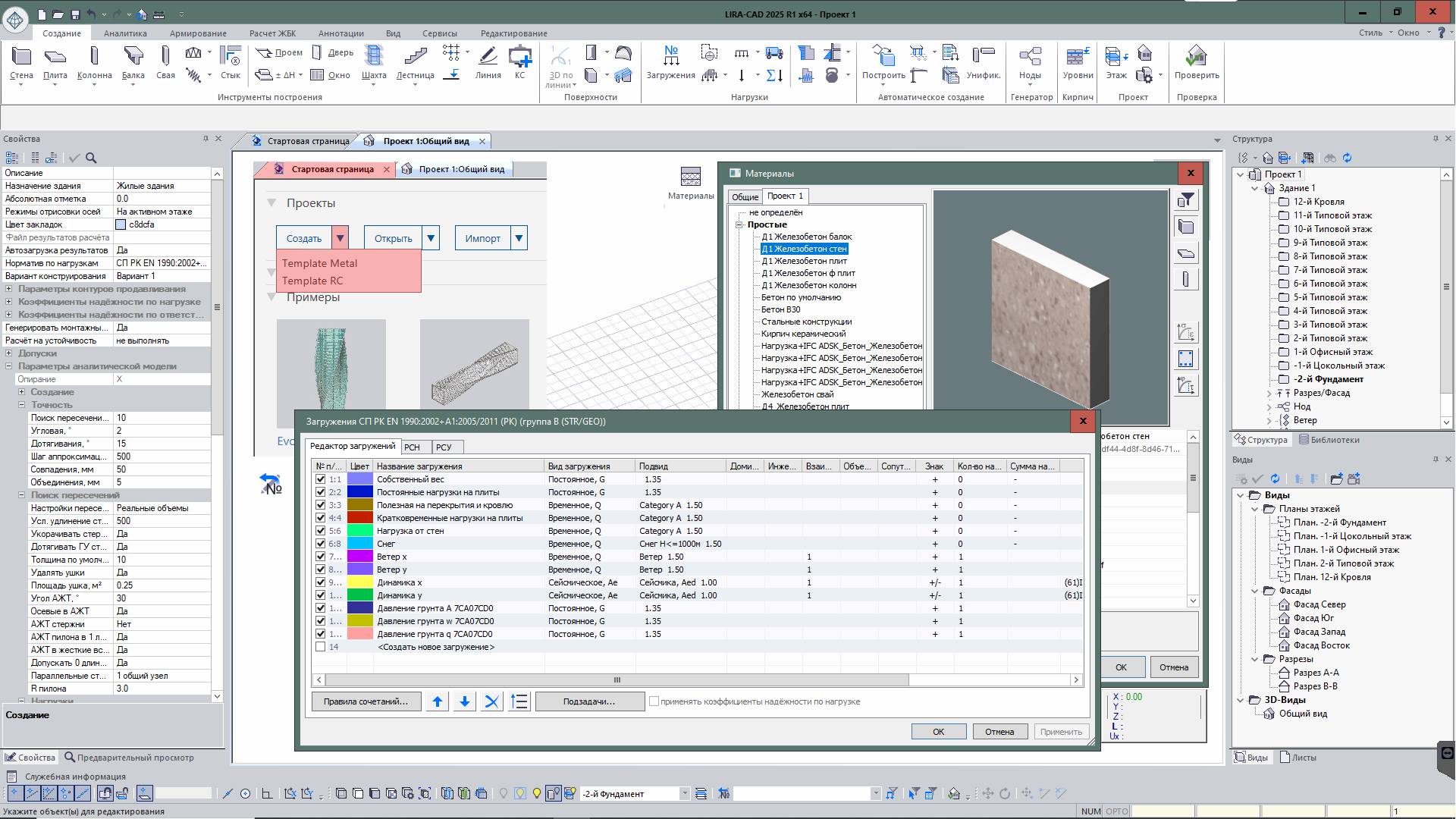Click the Лестница stairs tool
This screenshot has height=819, width=1456.
(x=415, y=62)
